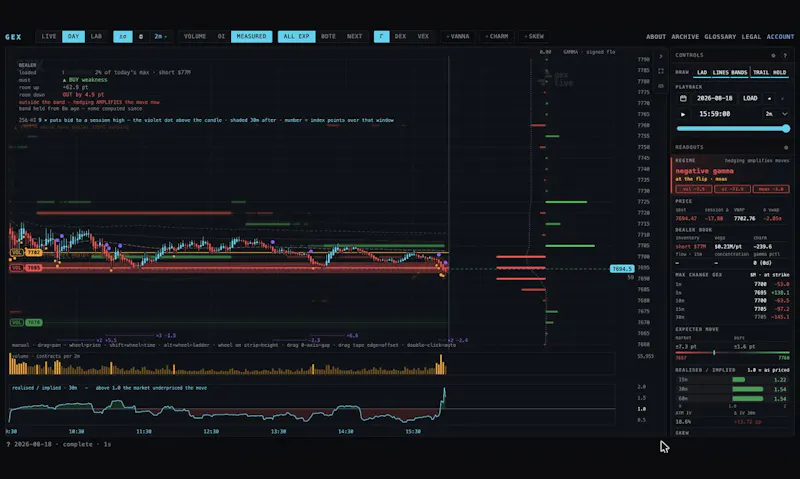Toggle TRAIL draw option
The height and width of the screenshot is (479, 800).
tap(761, 72)
